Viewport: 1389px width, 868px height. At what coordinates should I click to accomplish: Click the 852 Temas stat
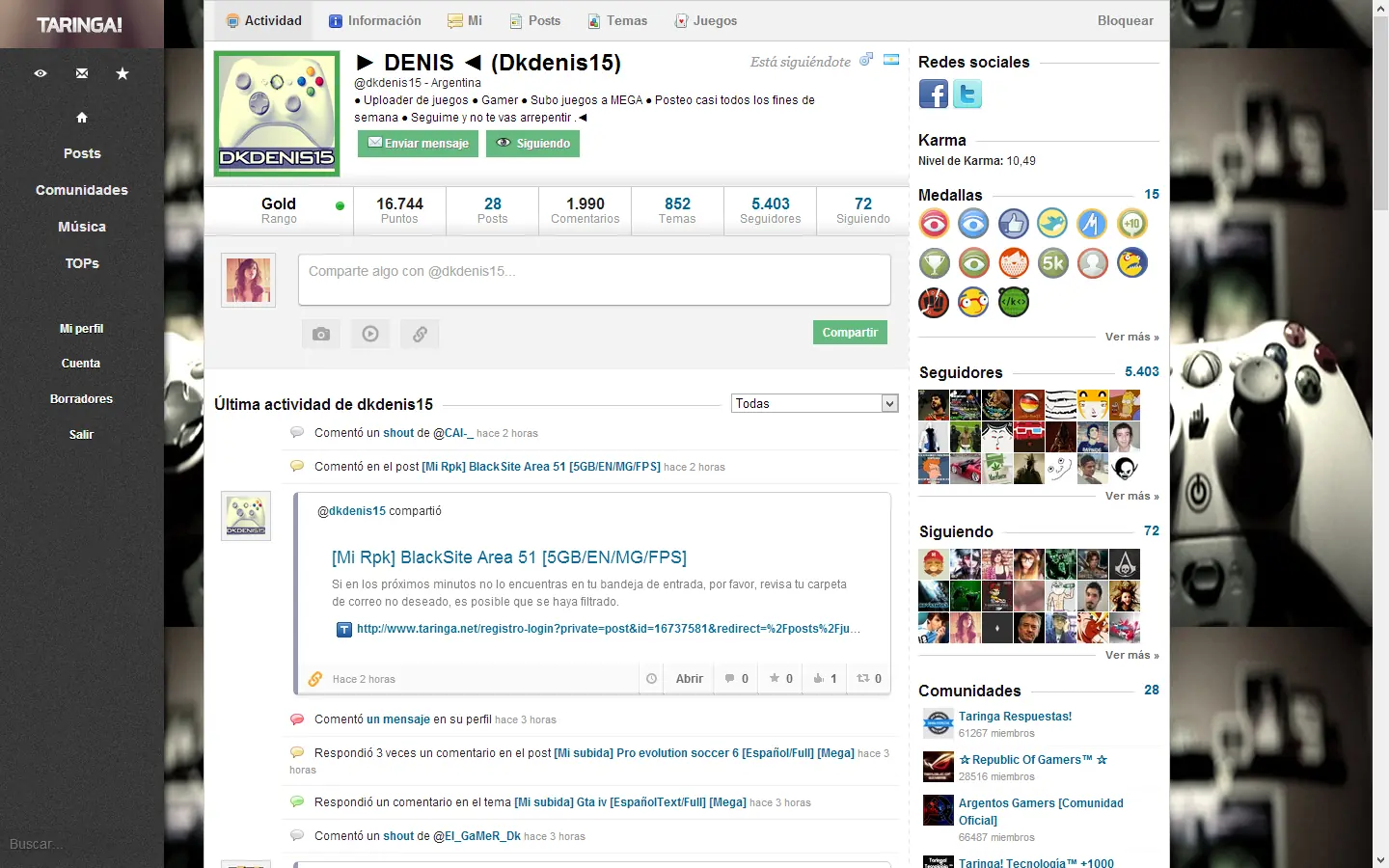tap(677, 210)
